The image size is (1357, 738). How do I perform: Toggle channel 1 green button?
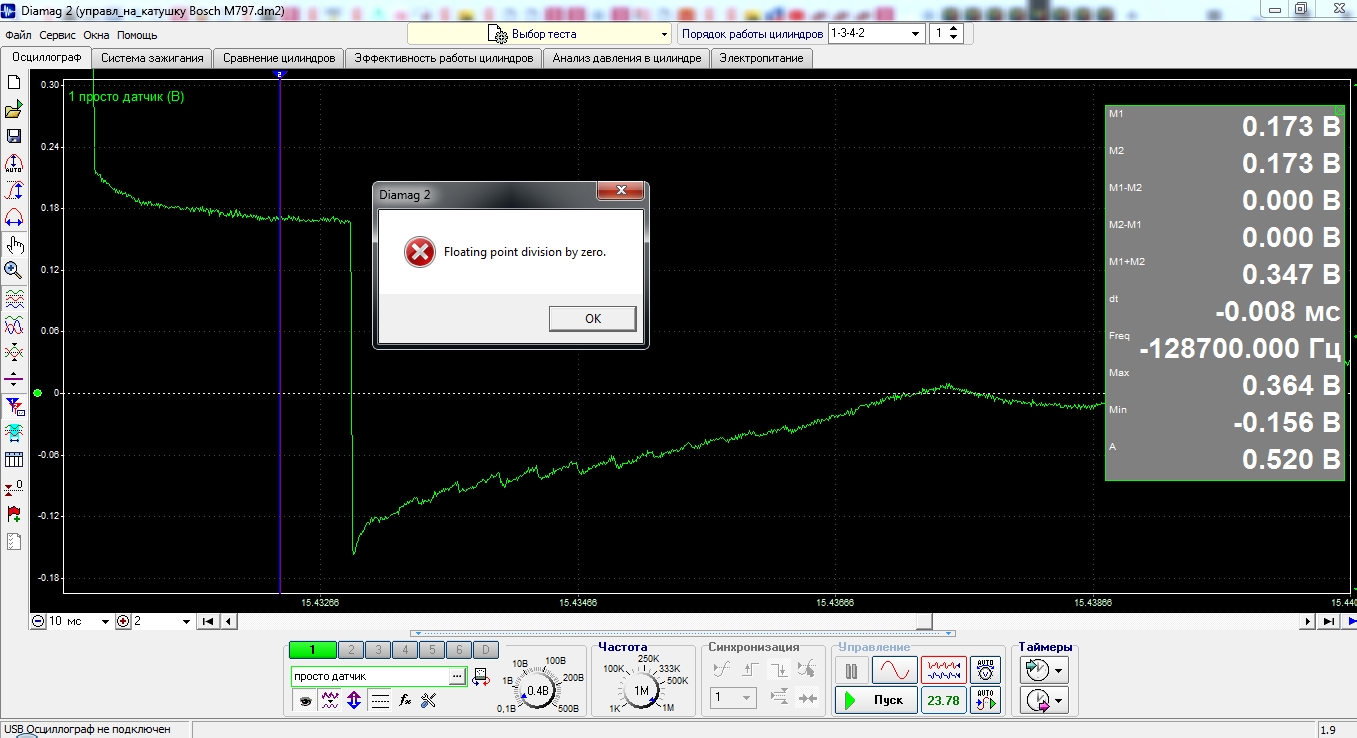tap(312, 650)
